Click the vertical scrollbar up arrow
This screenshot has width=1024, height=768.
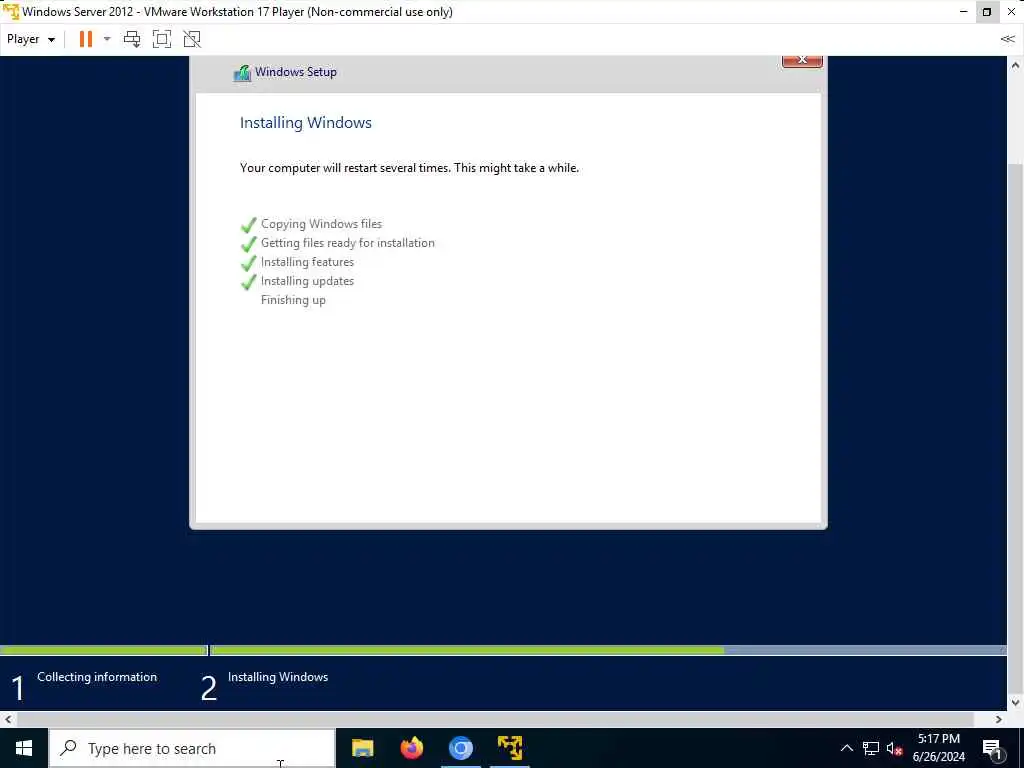[1015, 65]
